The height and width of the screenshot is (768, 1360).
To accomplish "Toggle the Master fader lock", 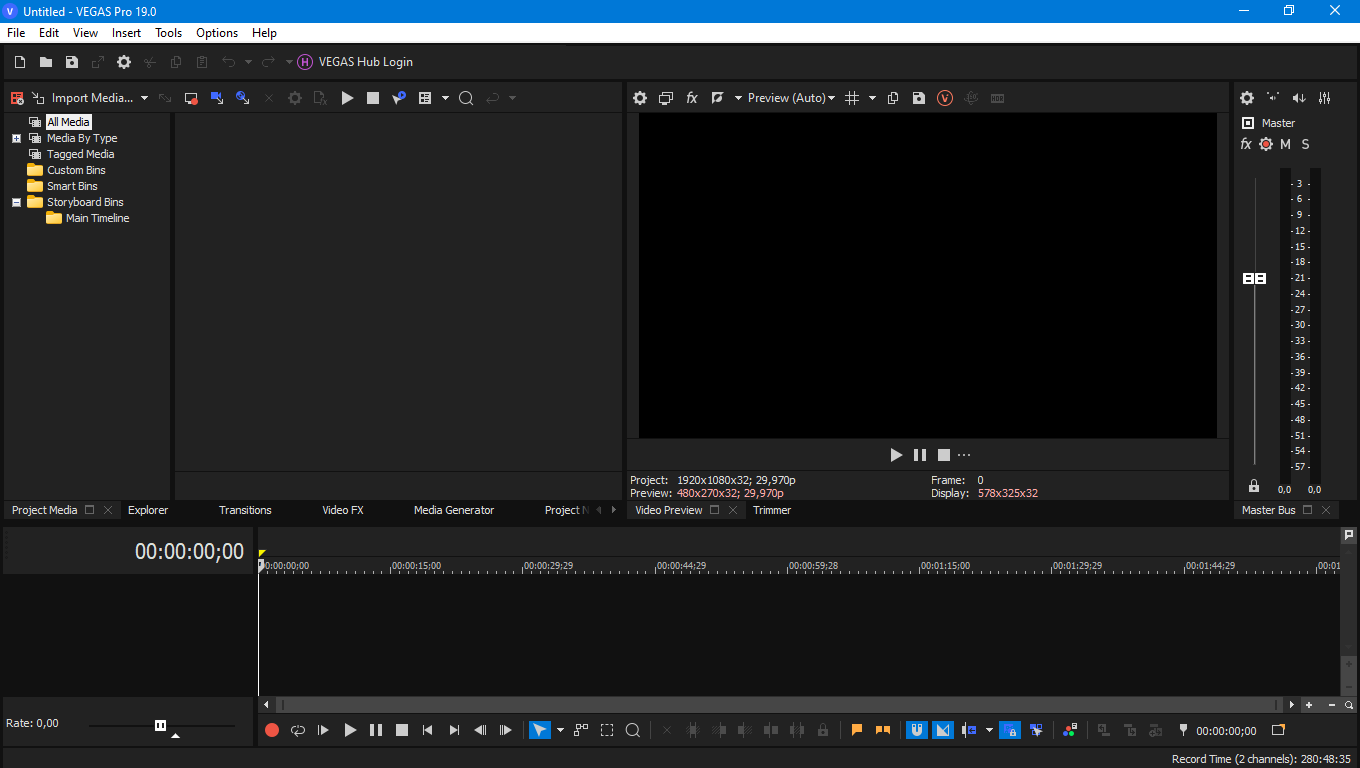I will 1254,486.
